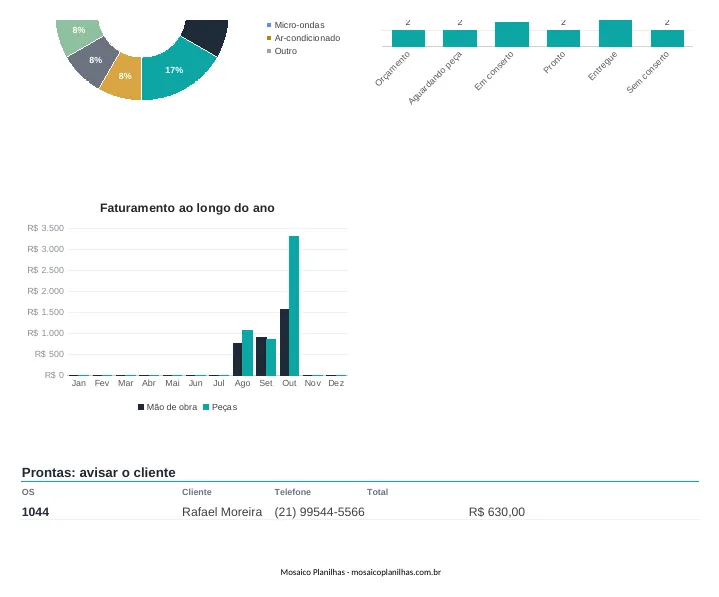
Task: Click the 'R$ 3.500' axis value
Action: 45,228
